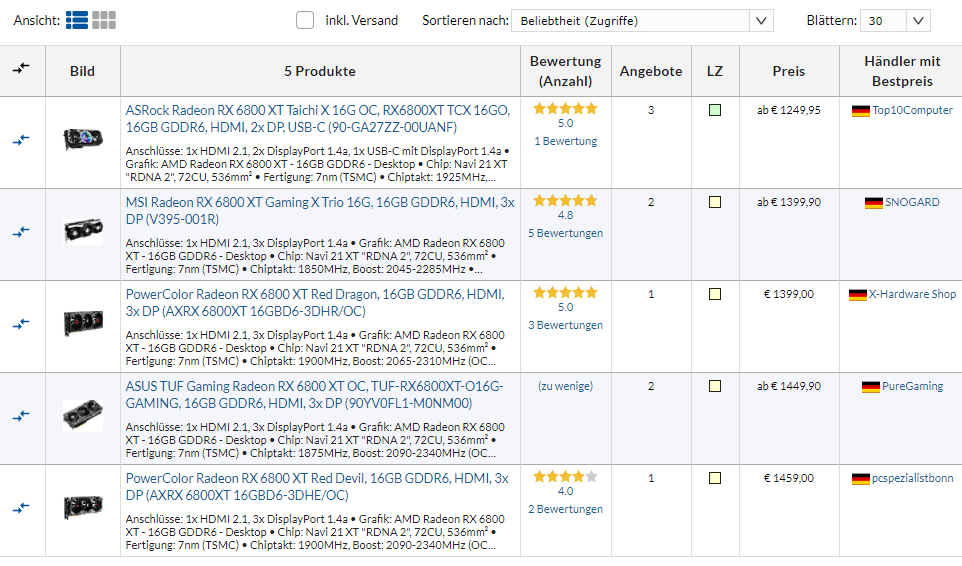Click German flag next to Top10Computer

click(861, 111)
